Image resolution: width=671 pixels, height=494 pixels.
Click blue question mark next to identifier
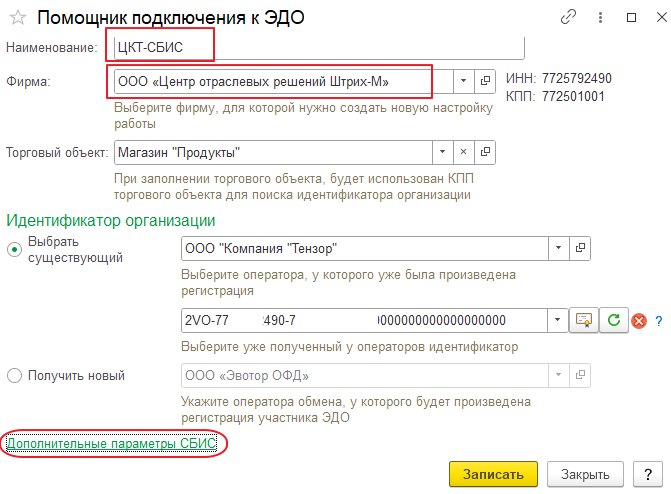pyautogui.click(x=659, y=321)
